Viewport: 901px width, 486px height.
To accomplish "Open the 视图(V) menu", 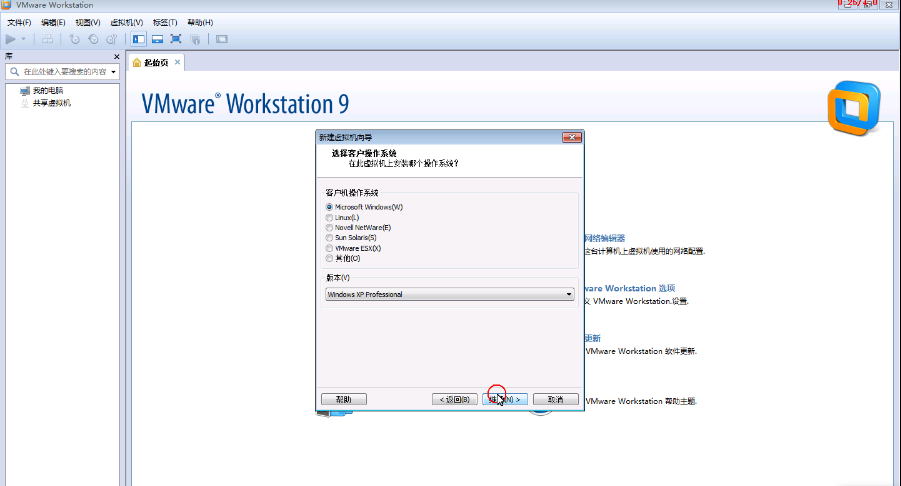I will tap(88, 22).
